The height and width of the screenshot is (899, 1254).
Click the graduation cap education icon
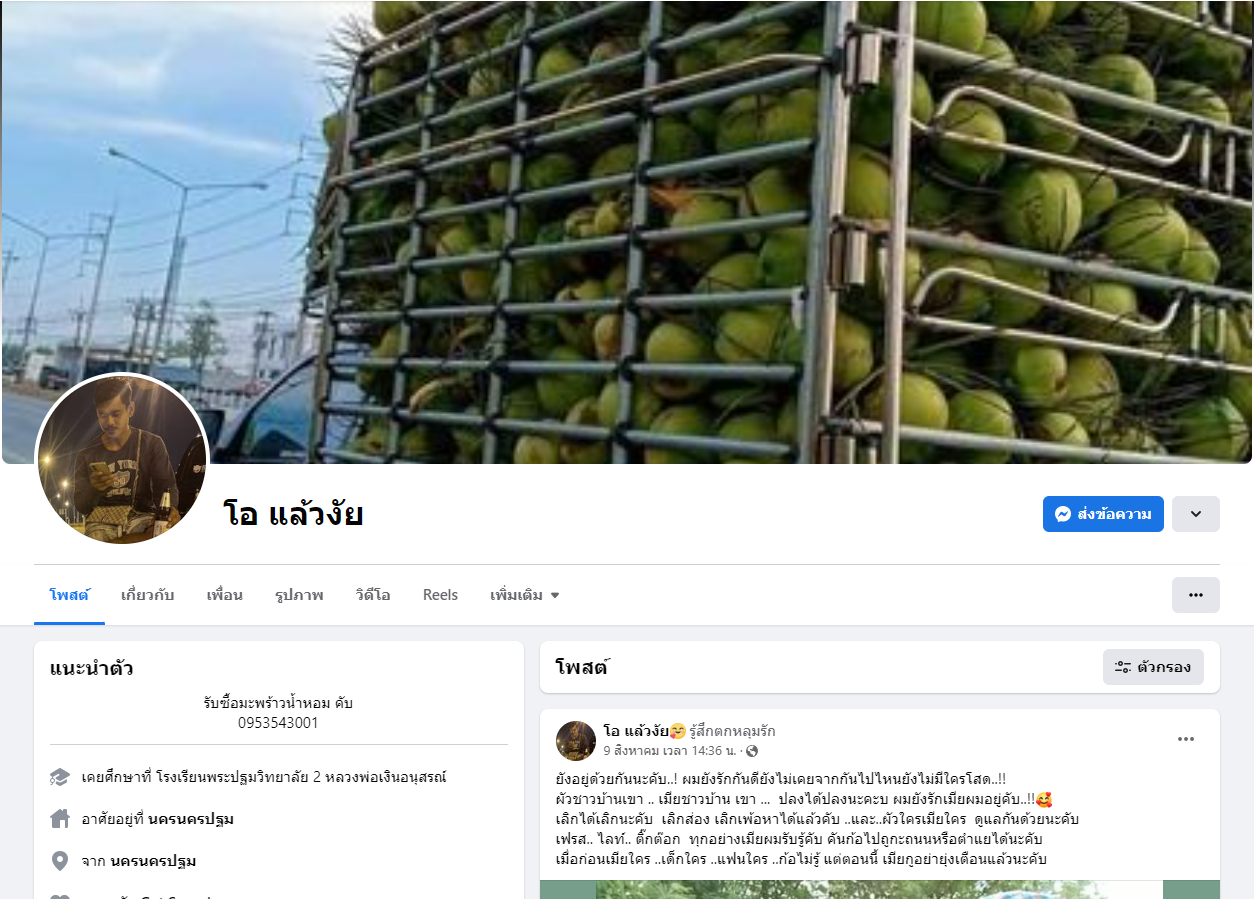60,777
